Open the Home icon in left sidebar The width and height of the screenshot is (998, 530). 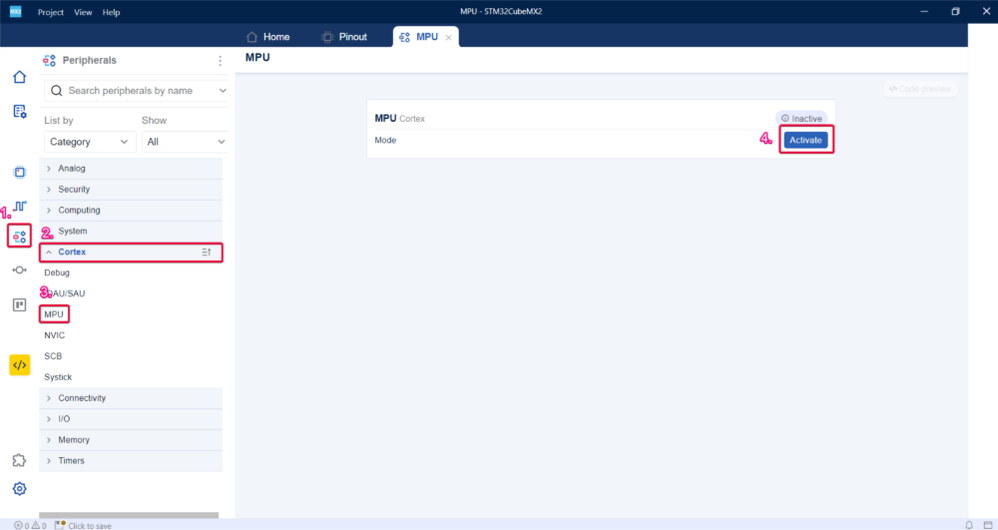point(20,77)
